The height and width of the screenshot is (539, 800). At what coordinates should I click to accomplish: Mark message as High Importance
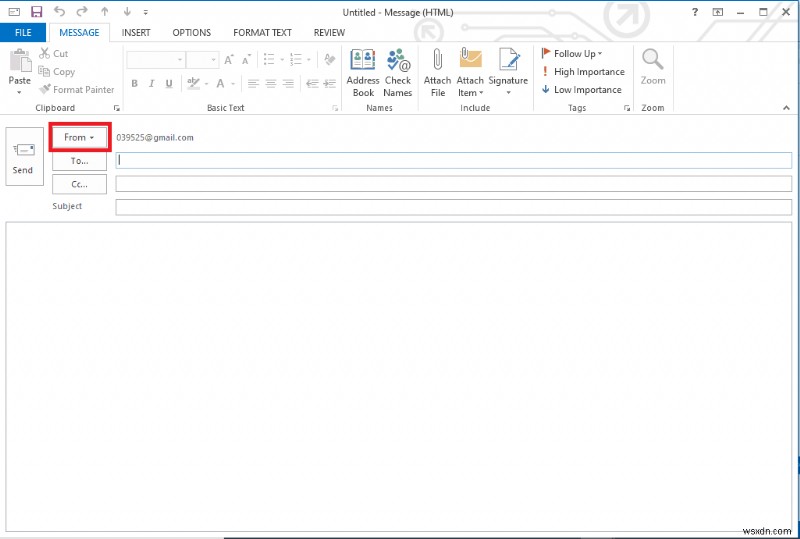point(583,71)
